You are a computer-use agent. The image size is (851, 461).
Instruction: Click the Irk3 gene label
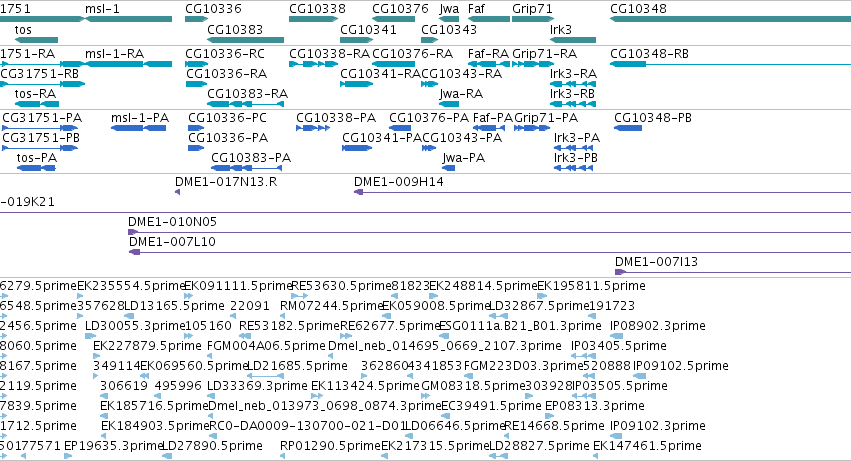coord(561,29)
